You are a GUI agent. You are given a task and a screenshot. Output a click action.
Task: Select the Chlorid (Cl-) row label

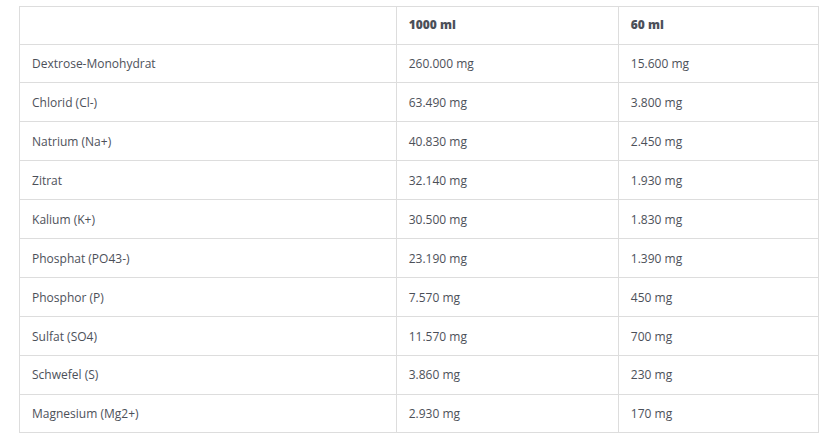tap(65, 103)
